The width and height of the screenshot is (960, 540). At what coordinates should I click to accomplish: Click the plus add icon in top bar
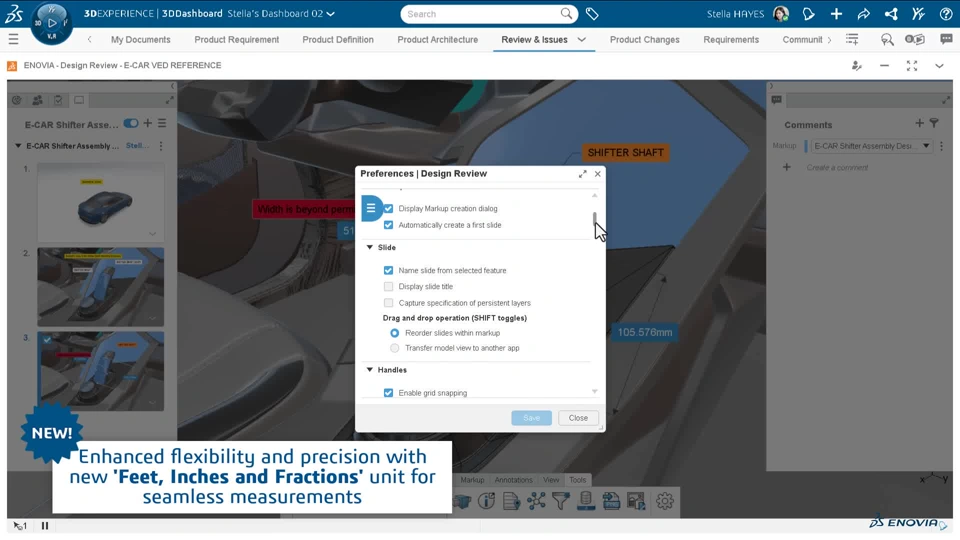tap(836, 13)
